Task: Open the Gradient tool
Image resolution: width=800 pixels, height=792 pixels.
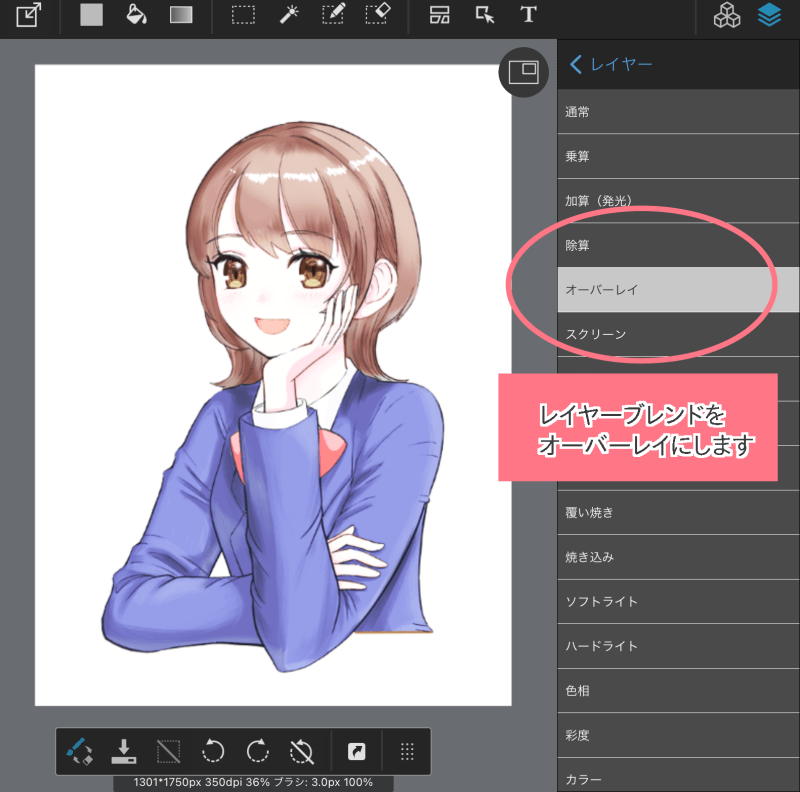Action: pos(183,16)
